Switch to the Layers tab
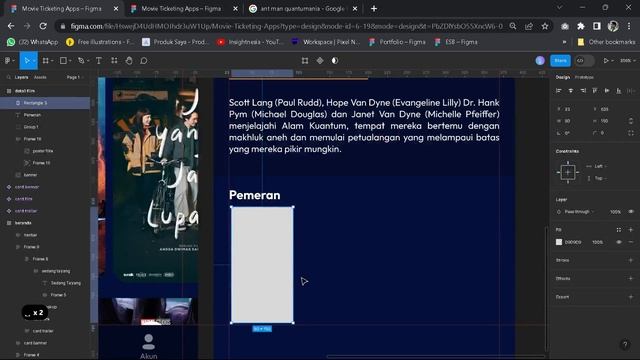The image size is (640, 360). coord(21,77)
